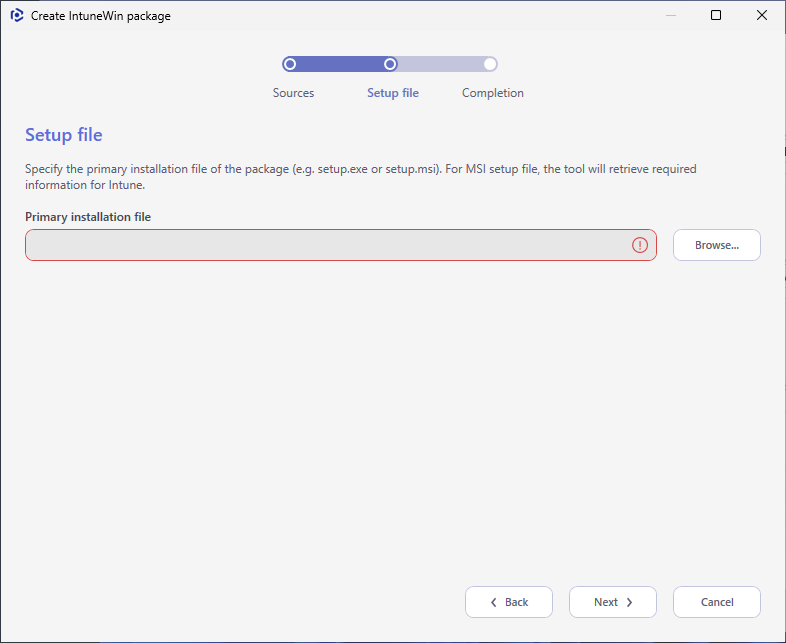Select the Completion step circle
The width and height of the screenshot is (786, 643).
[x=490, y=64]
